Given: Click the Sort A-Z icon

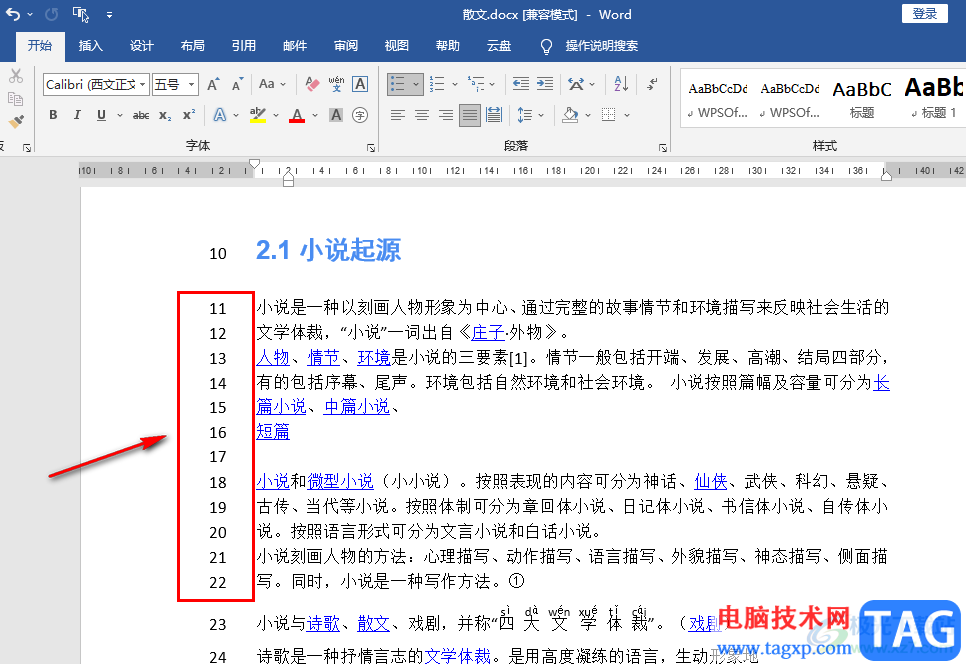Looking at the screenshot, I should (x=621, y=84).
